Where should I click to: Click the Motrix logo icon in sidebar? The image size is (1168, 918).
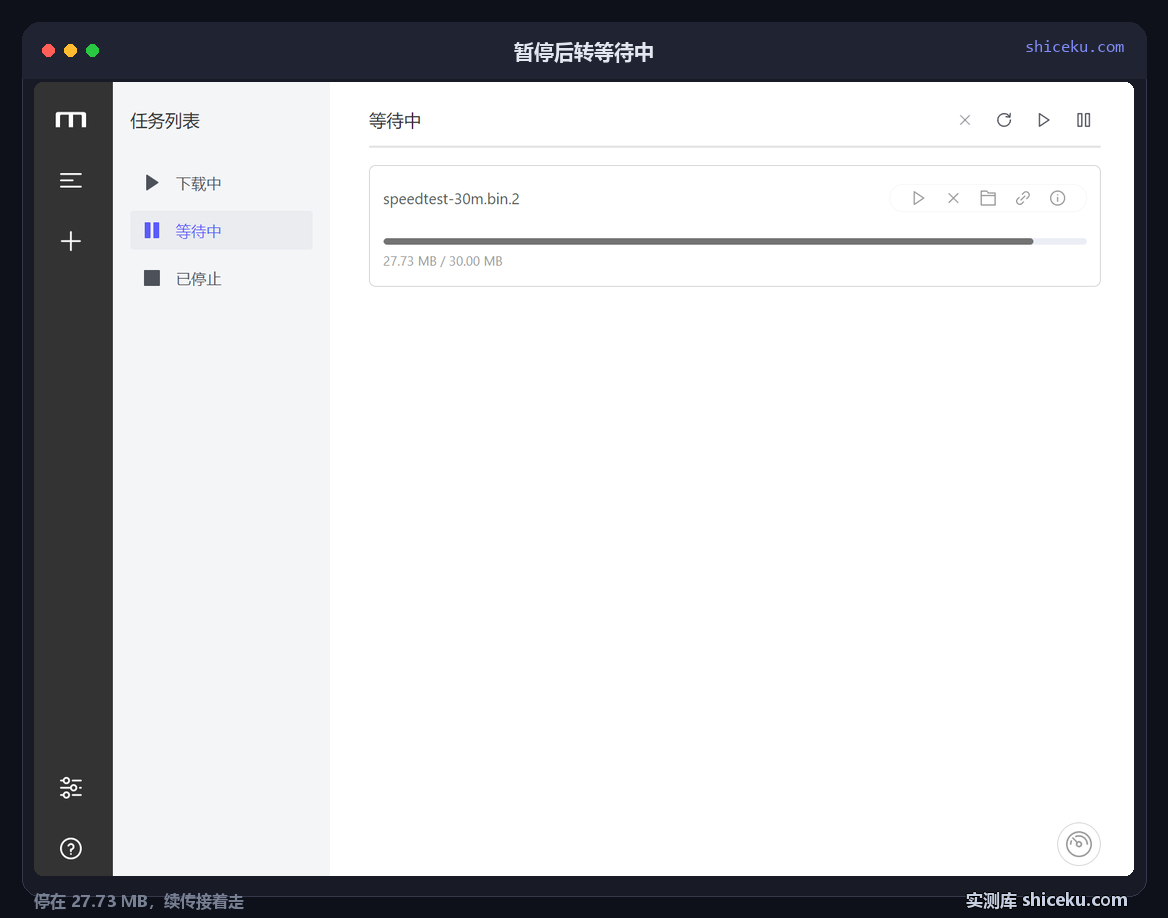(71, 119)
